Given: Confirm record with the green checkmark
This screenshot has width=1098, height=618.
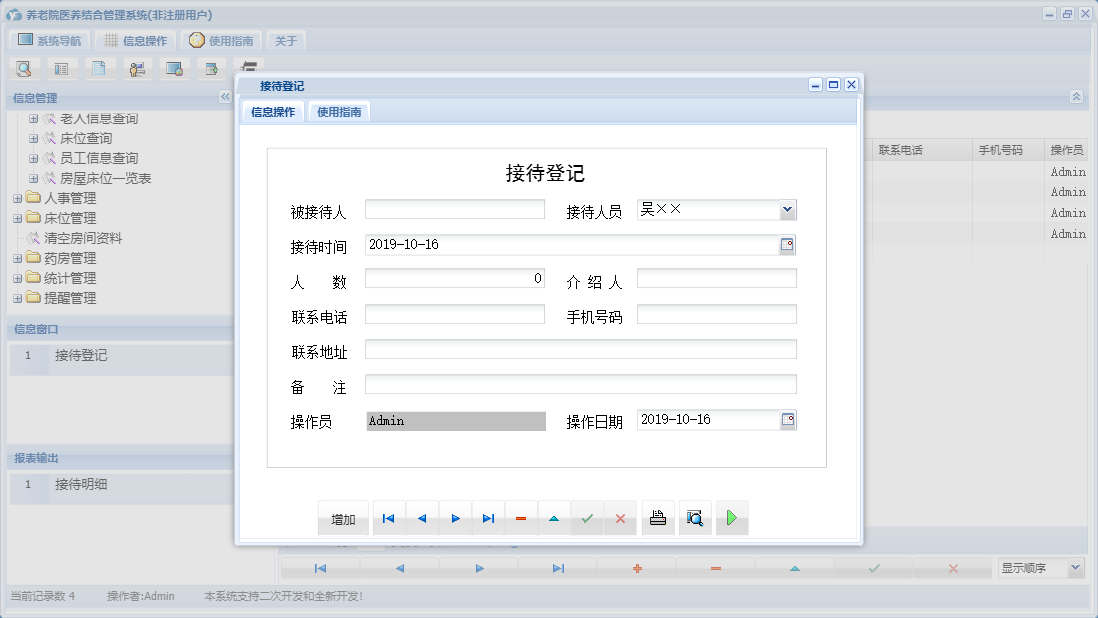Looking at the screenshot, I should (586, 517).
